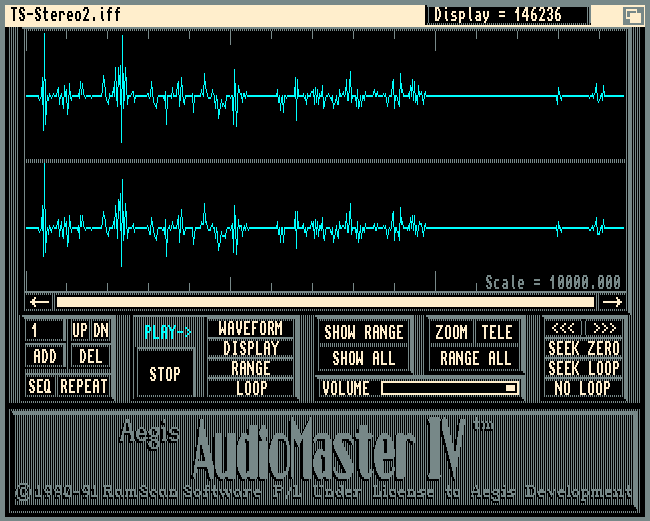Image resolution: width=650 pixels, height=521 pixels.
Task: Click the <<< seek backward button
Action: tap(563, 328)
